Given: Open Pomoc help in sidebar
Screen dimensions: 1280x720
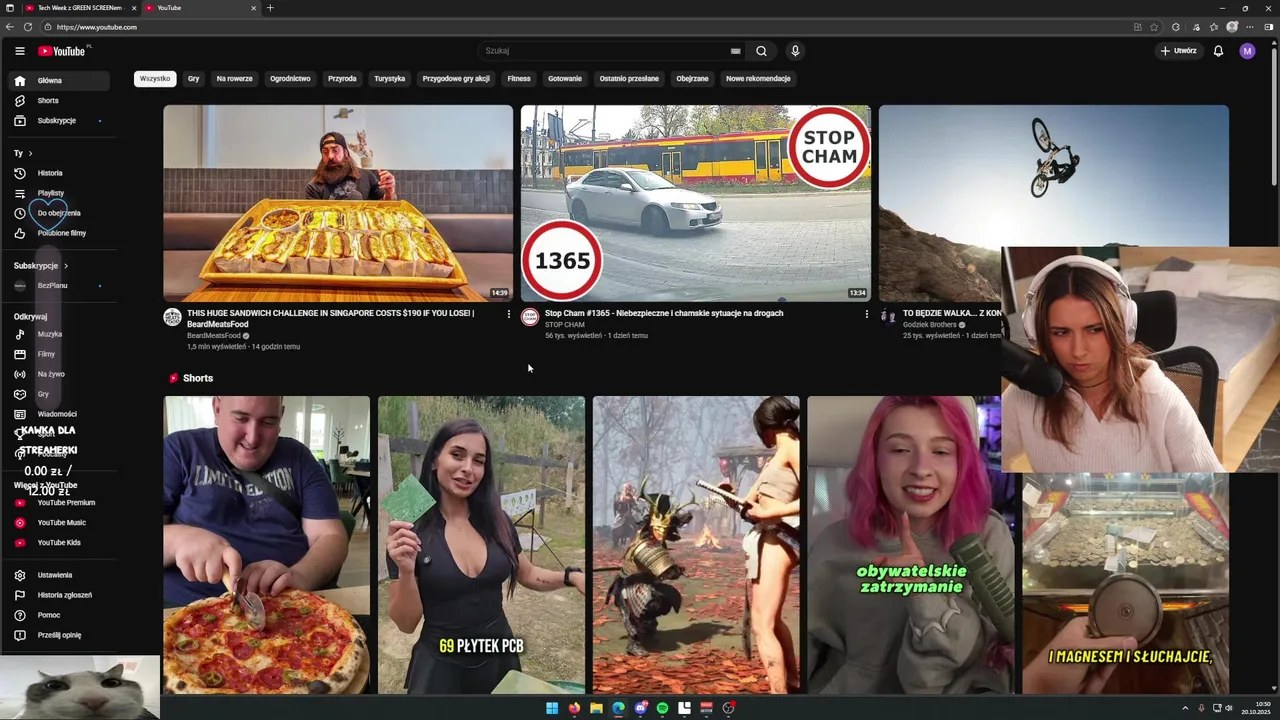Looking at the screenshot, I should (x=60, y=615).
